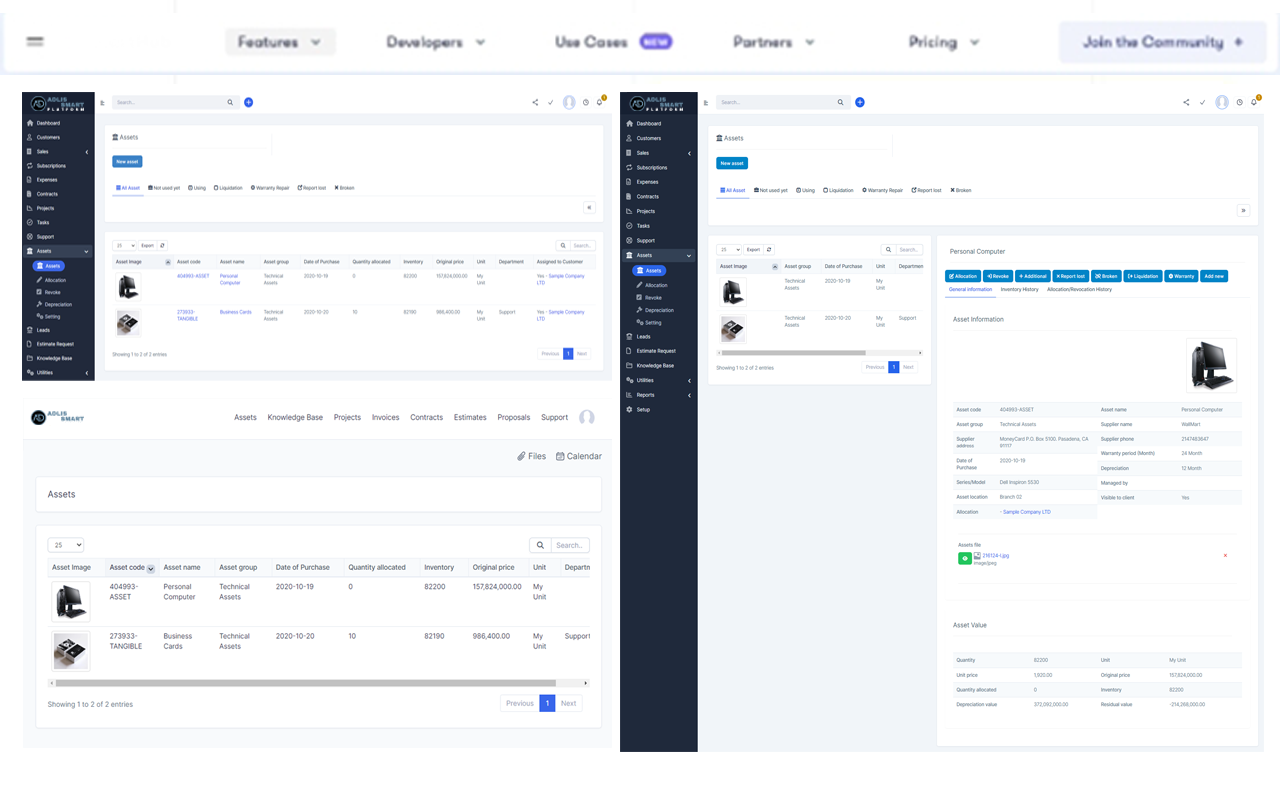Open the Pricing dropdown
This screenshot has height=798, width=1280.
click(x=943, y=42)
